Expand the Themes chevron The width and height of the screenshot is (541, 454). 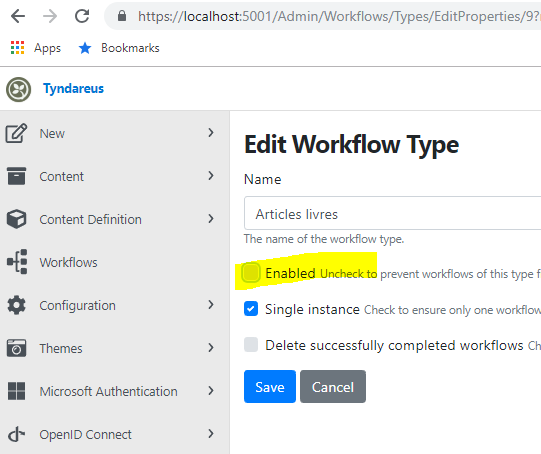[x=211, y=348]
